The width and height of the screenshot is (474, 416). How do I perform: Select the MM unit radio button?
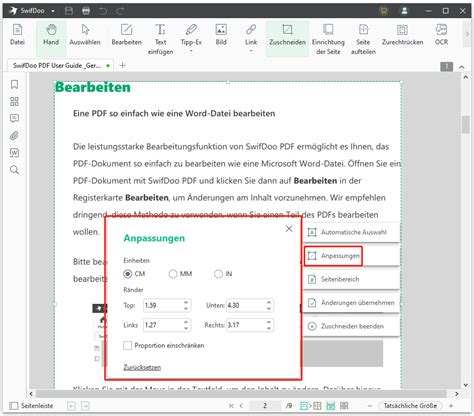[173, 274]
